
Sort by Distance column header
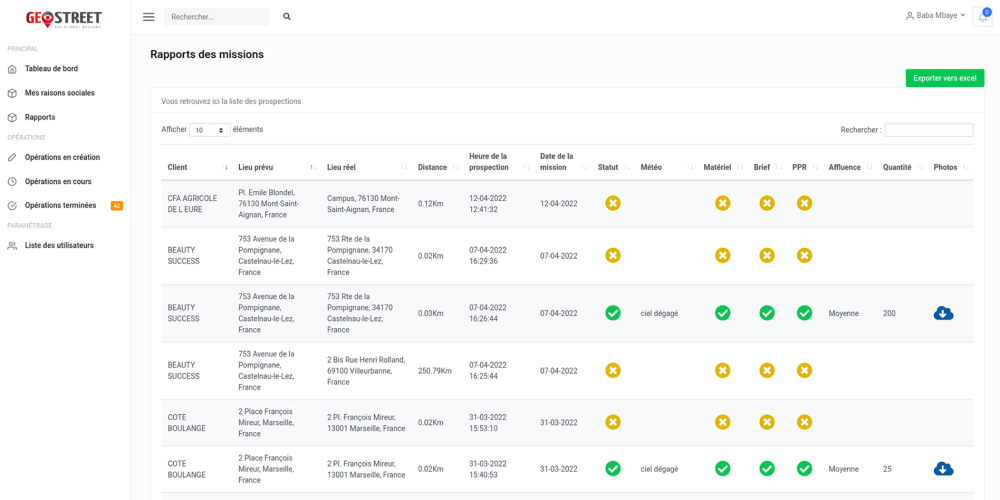(x=434, y=167)
